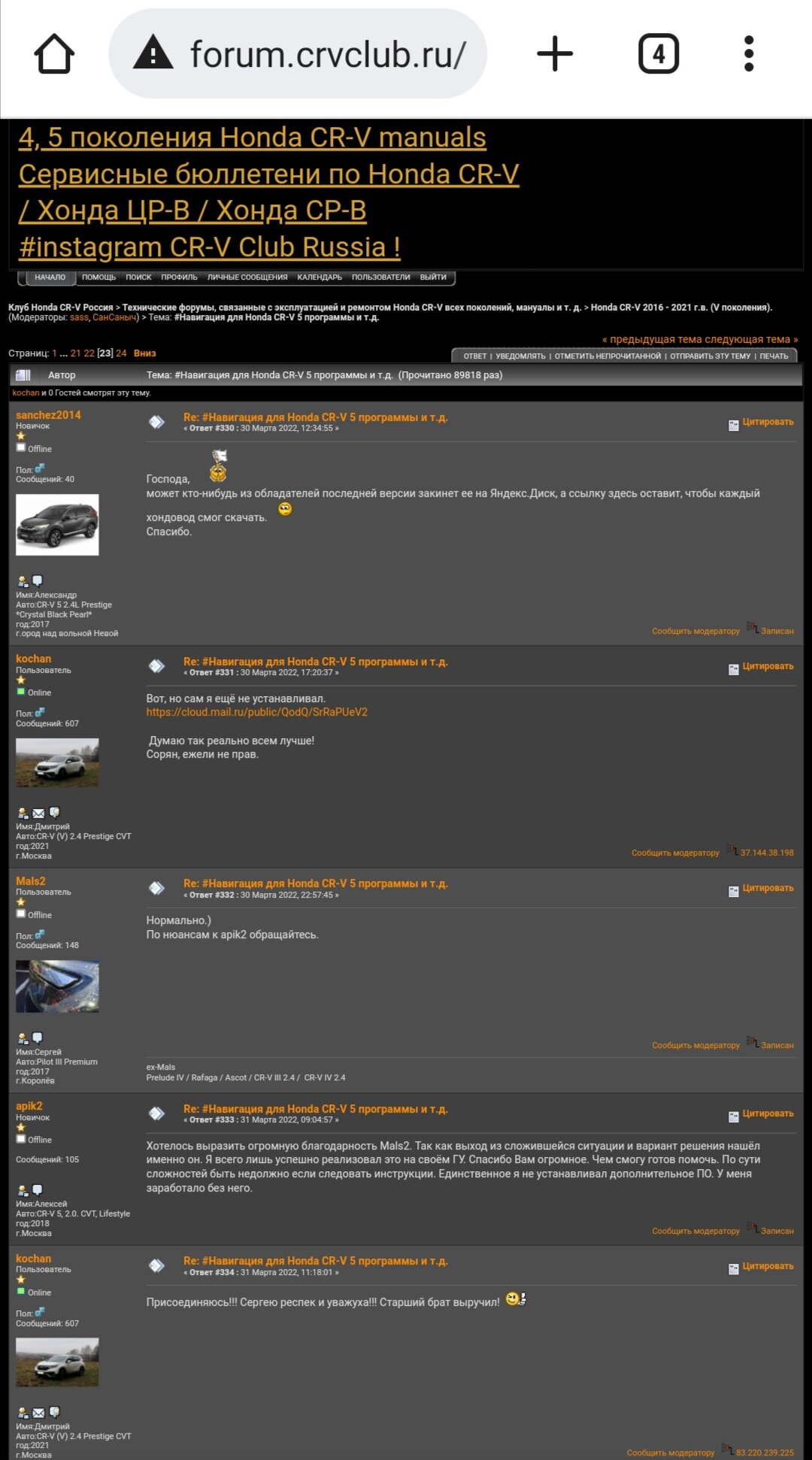812x1460 pixels.
Task: Send sanchez2014 a private message via speech-bubble icon
Action: [38, 580]
